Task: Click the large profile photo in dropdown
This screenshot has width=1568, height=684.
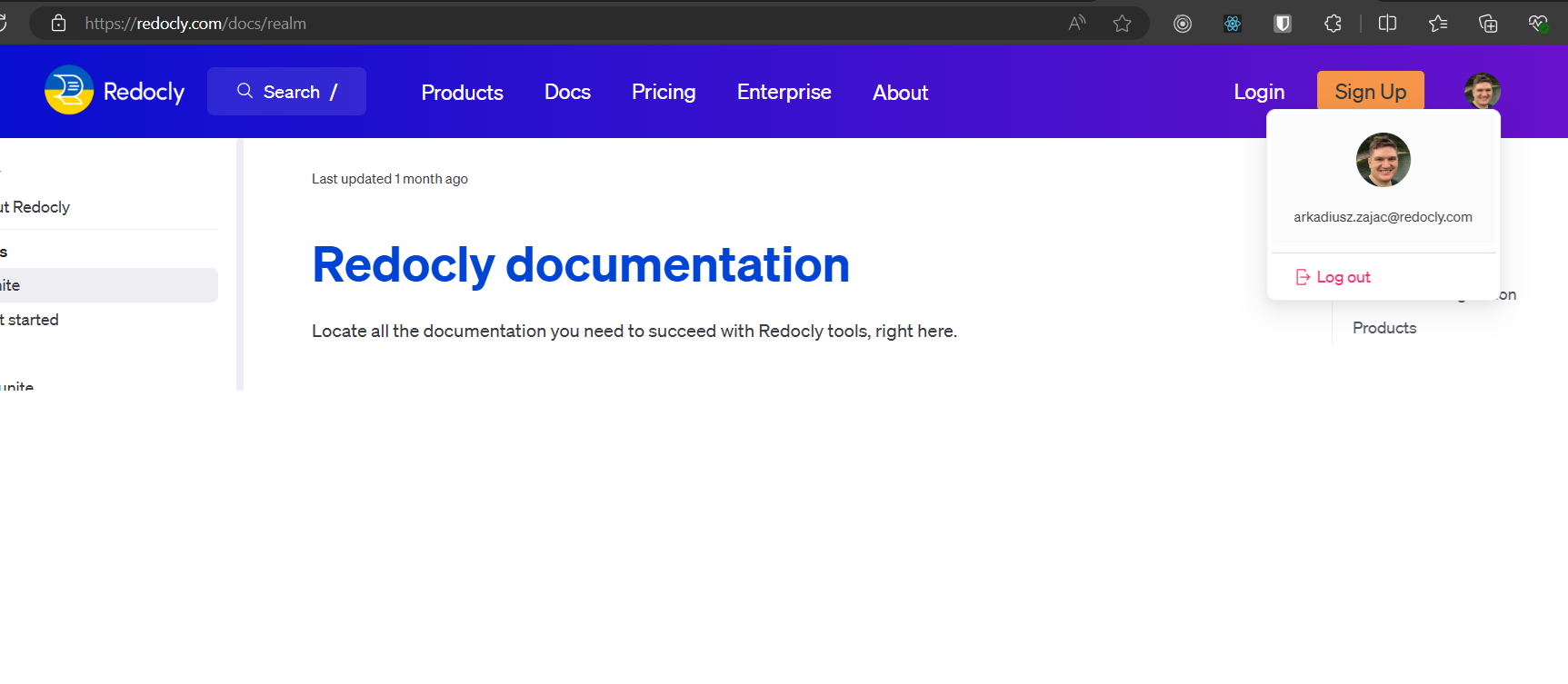Action: tap(1383, 160)
